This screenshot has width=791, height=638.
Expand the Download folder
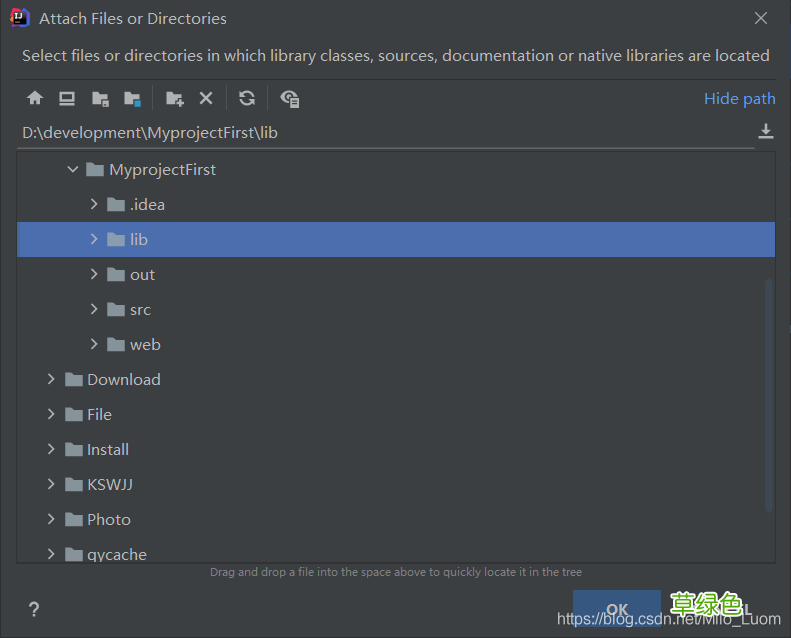click(x=52, y=380)
